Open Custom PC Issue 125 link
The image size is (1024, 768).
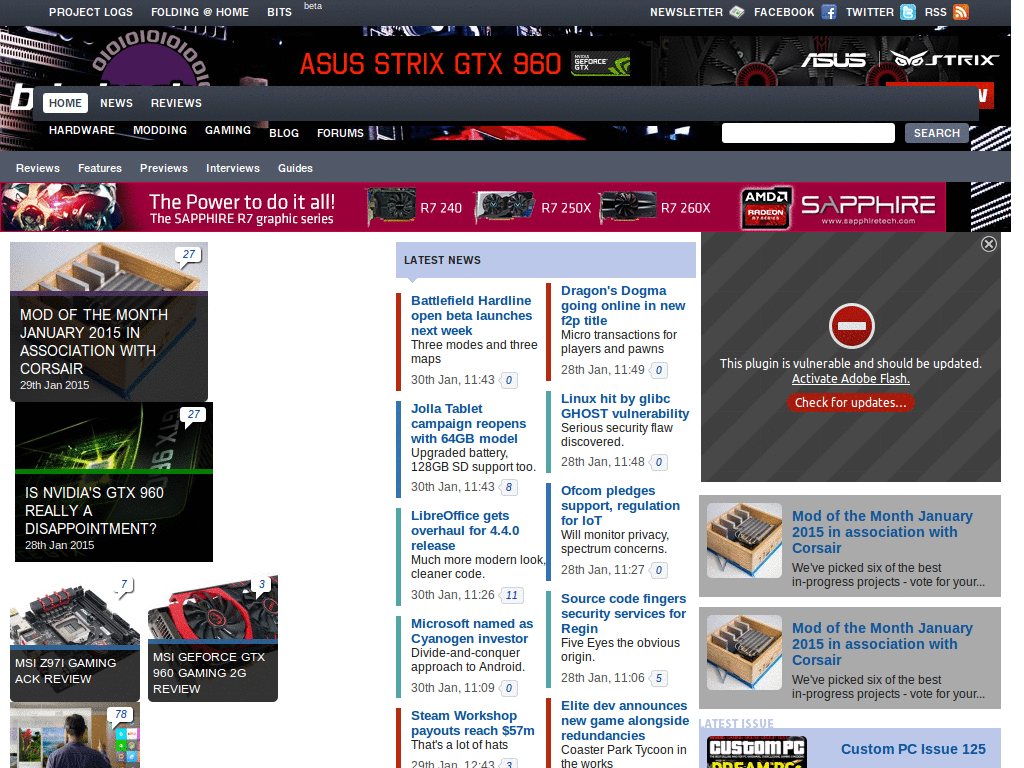[913, 749]
